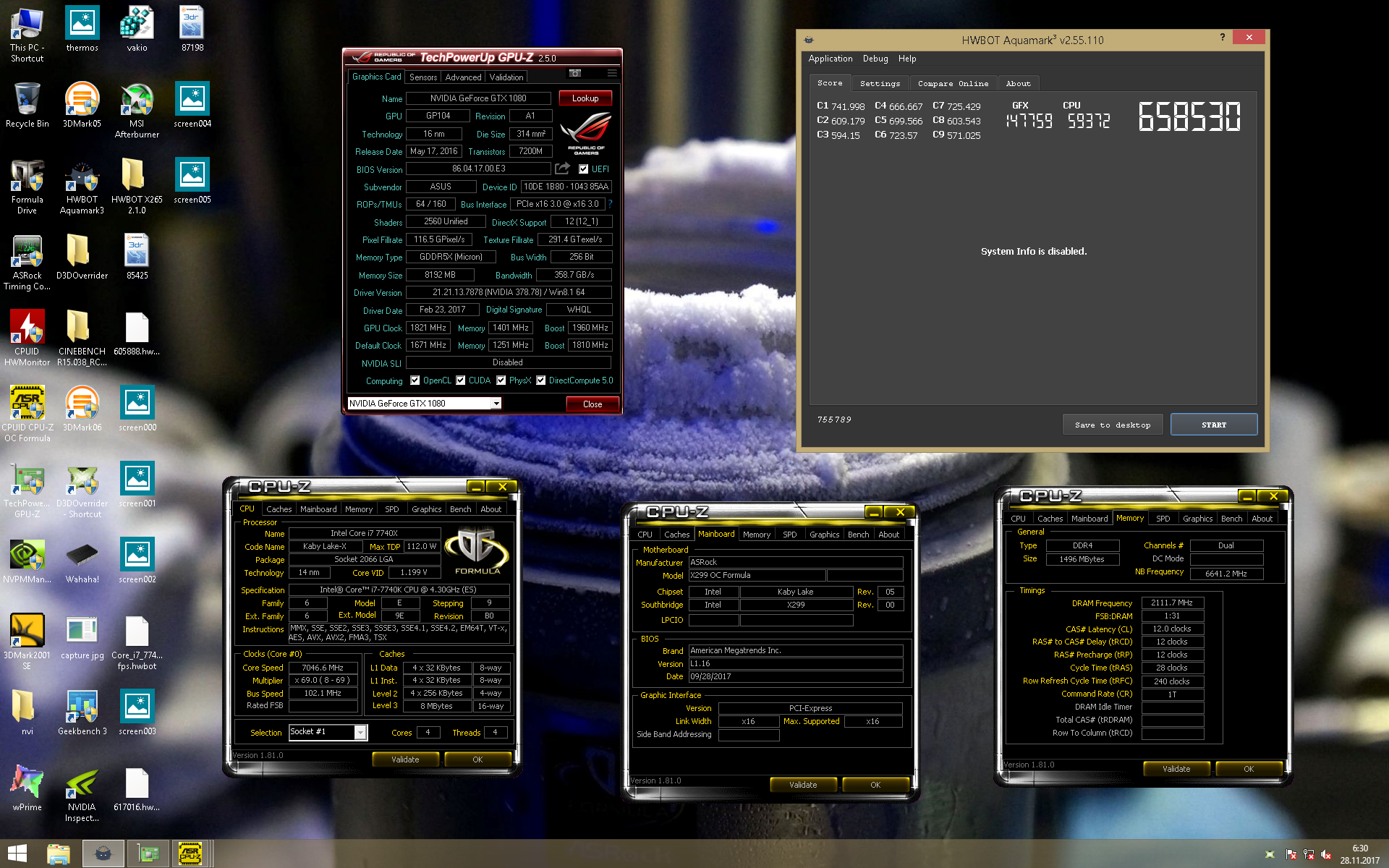The height and width of the screenshot is (868, 1389).
Task: Click Aquamark START button
Action: [1213, 425]
